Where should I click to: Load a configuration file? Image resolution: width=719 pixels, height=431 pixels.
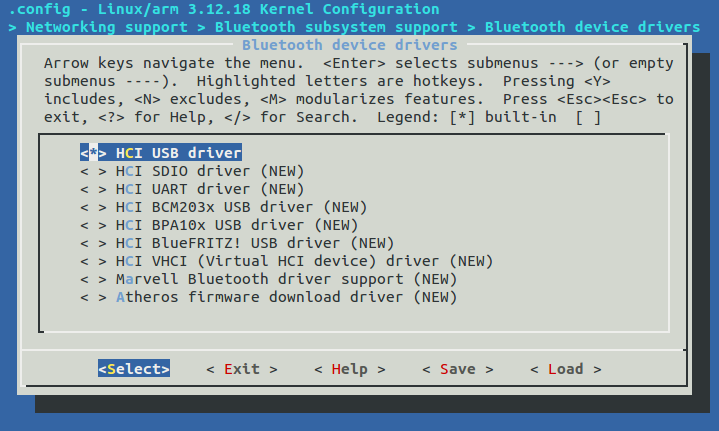[x=566, y=369]
